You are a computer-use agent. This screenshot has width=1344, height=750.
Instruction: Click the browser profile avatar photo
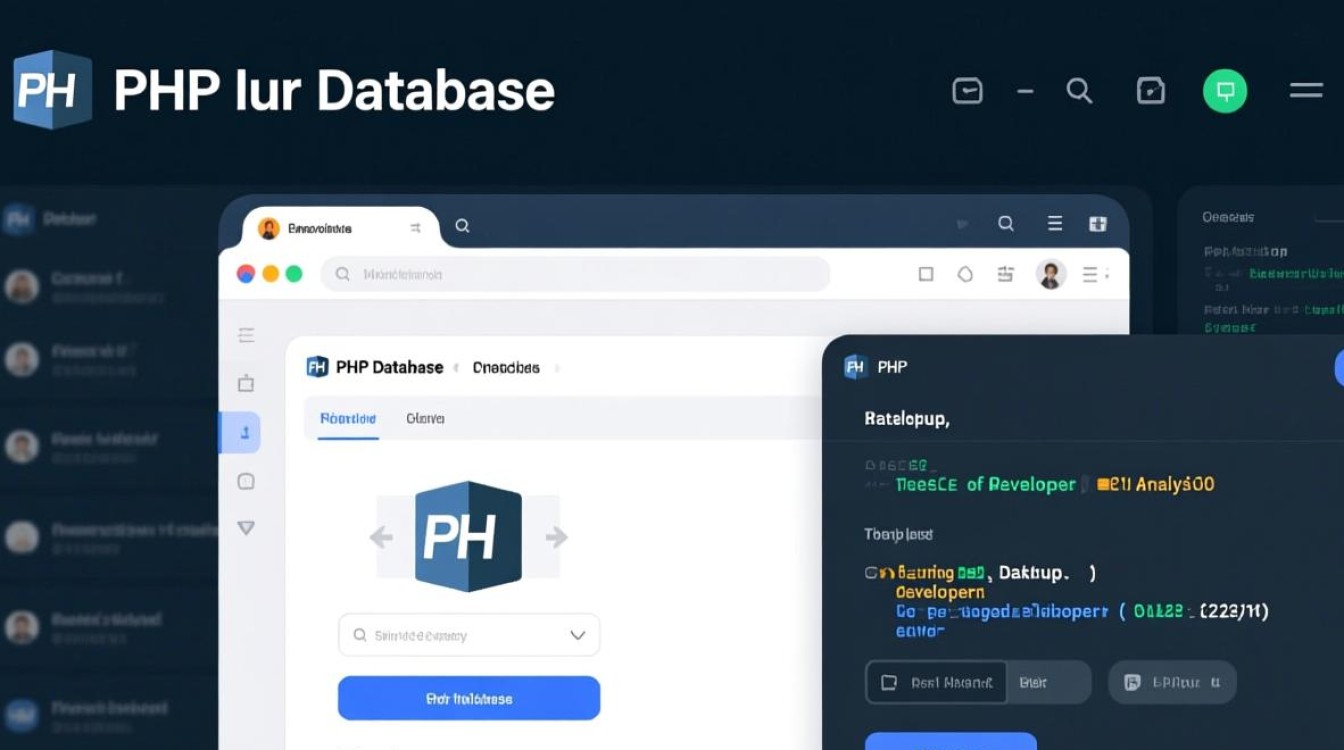pyautogui.click(x=1051, y=273)
